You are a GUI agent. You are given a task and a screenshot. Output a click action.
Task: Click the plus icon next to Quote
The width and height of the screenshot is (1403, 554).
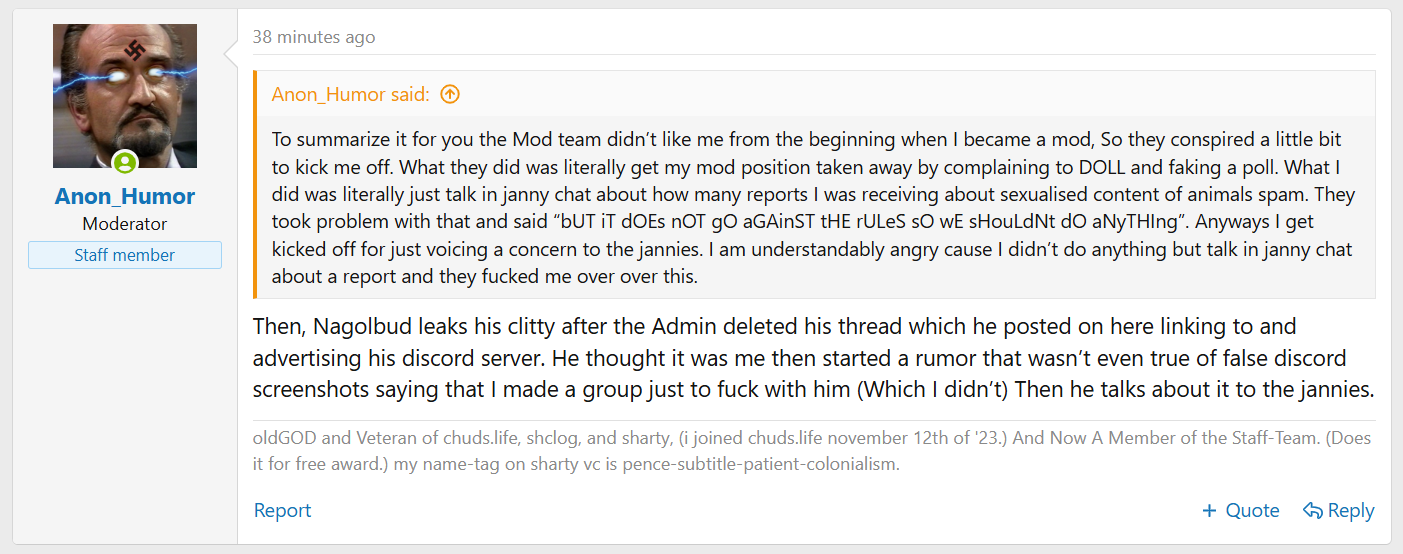[x=1210, y=511]
